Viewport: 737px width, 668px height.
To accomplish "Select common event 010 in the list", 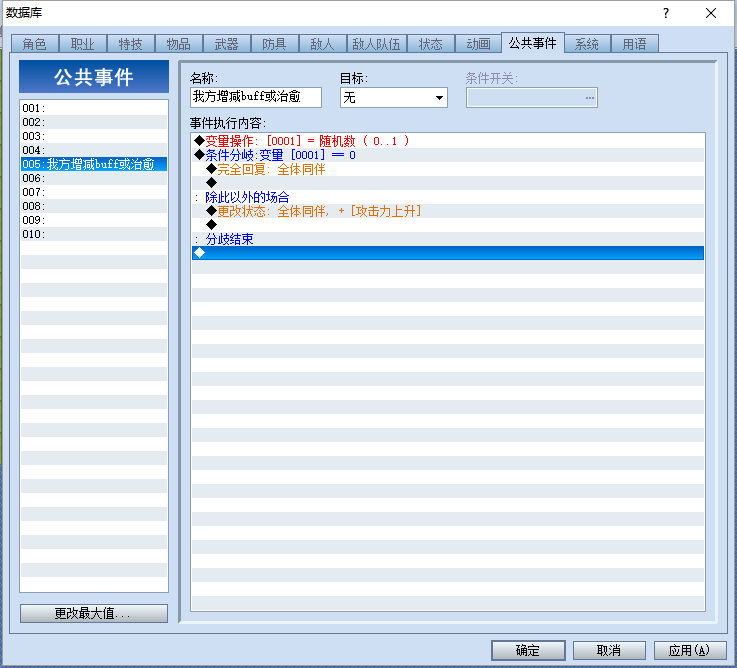I will click(94, 234).
